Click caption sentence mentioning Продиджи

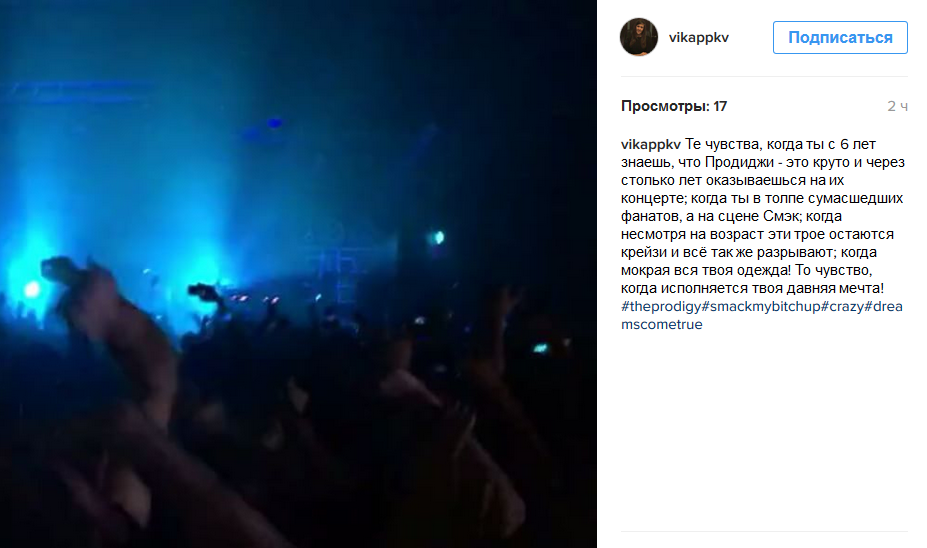(763, 162)
